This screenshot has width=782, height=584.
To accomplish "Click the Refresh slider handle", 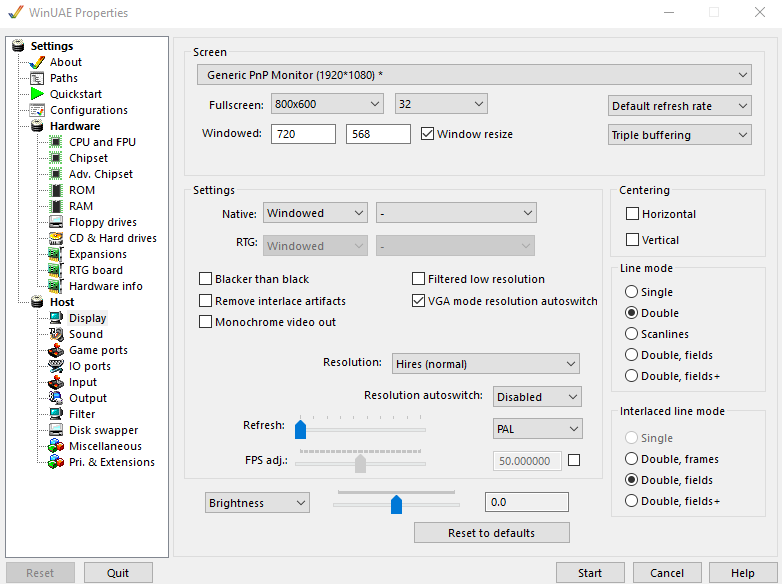I will (x=300, y=429).
